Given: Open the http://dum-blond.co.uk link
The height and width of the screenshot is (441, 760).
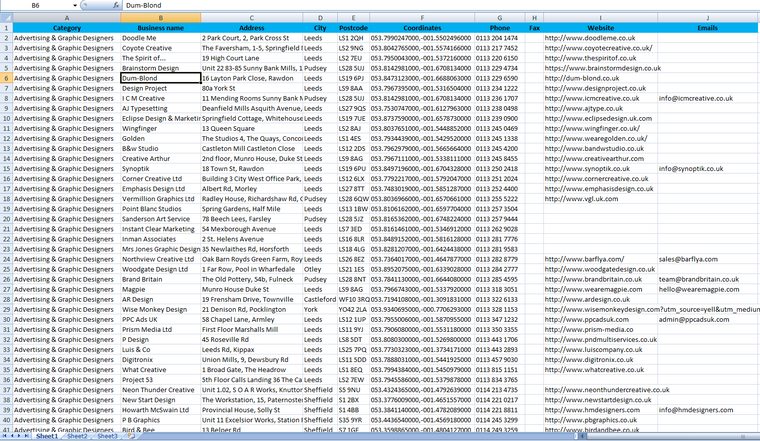Looking at the screenshot, I should [x=582, y=78].
